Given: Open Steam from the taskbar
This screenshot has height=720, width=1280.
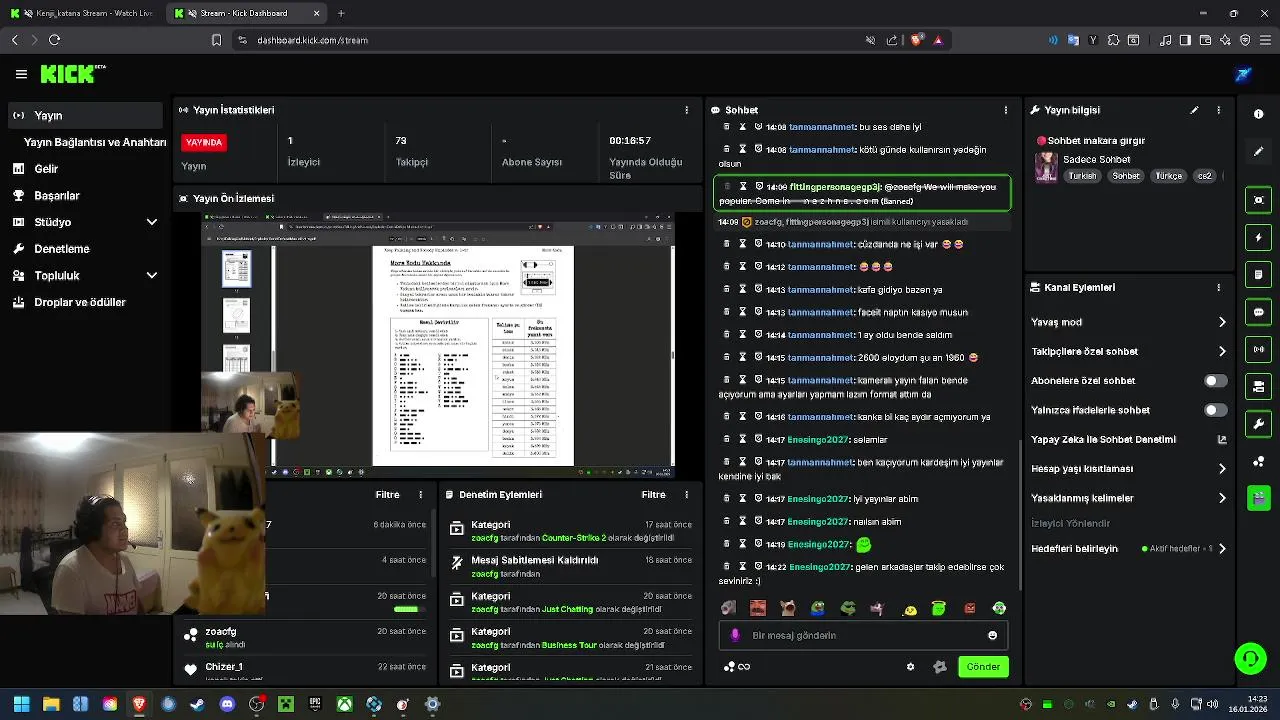Looking at the screenshot, I should tap(198, 704).
